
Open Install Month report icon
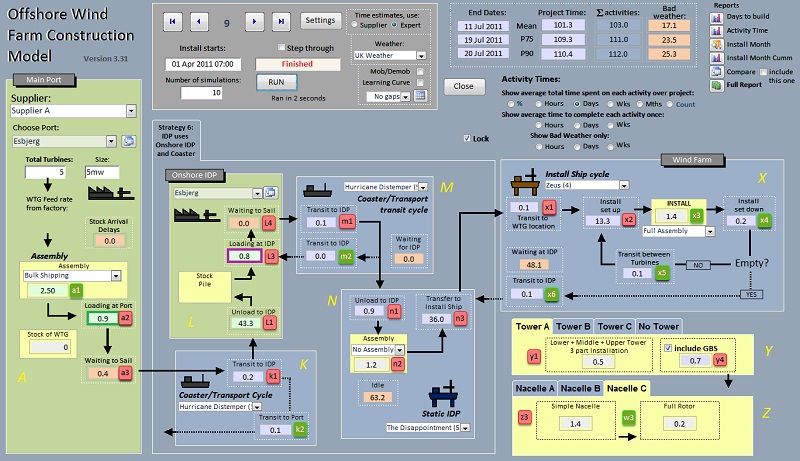pos(716,44)
